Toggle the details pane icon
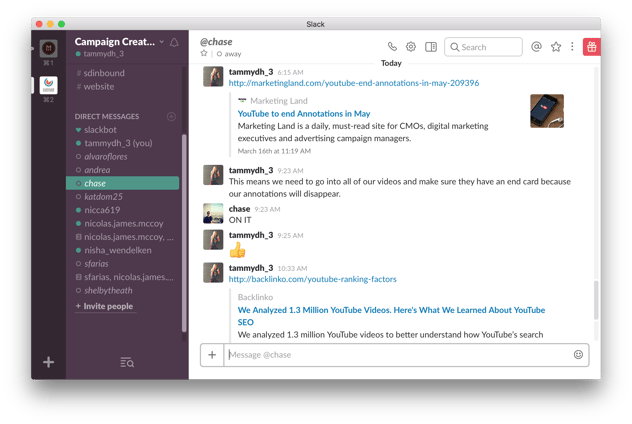Screen dimensions: 632x424 coord(431,47)
